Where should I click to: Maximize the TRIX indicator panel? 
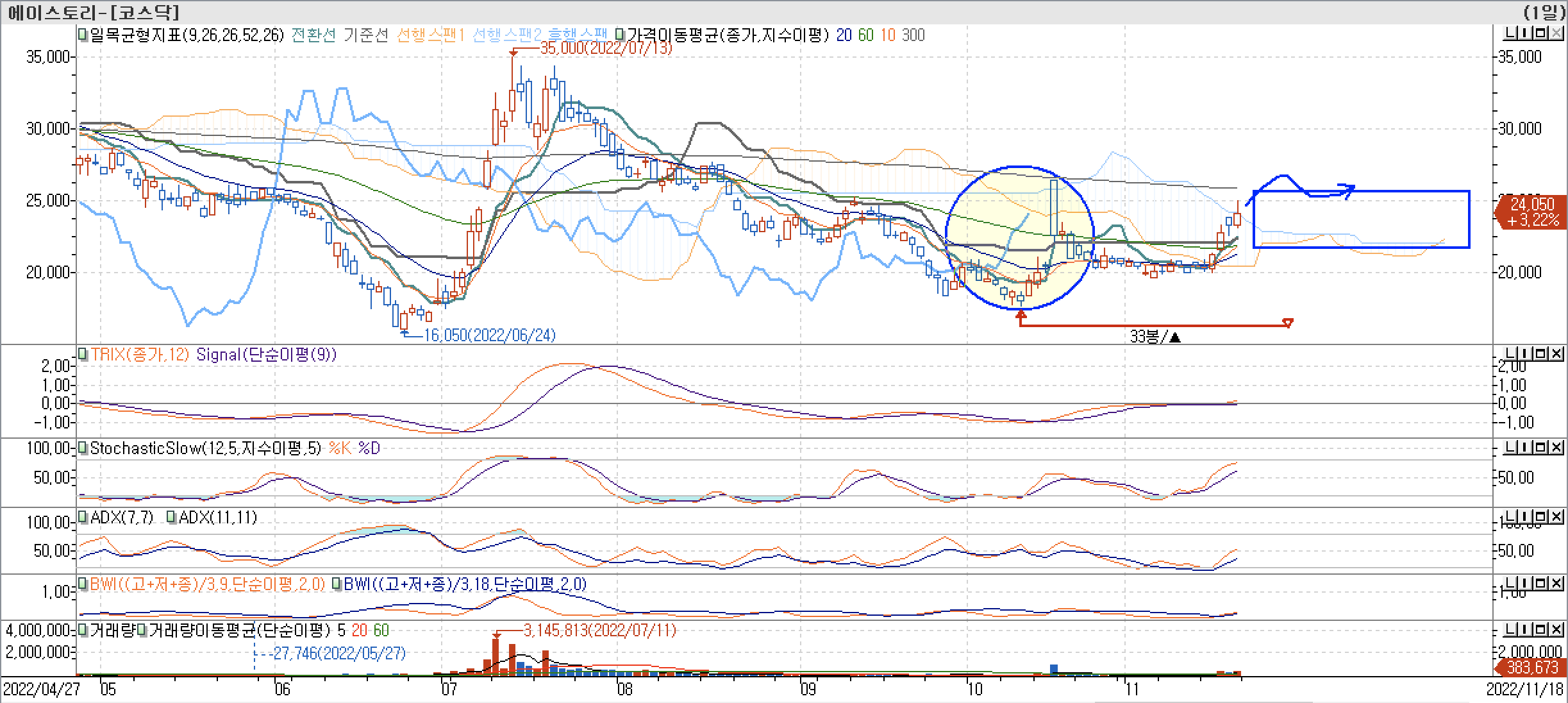[x=1541, y=353]
